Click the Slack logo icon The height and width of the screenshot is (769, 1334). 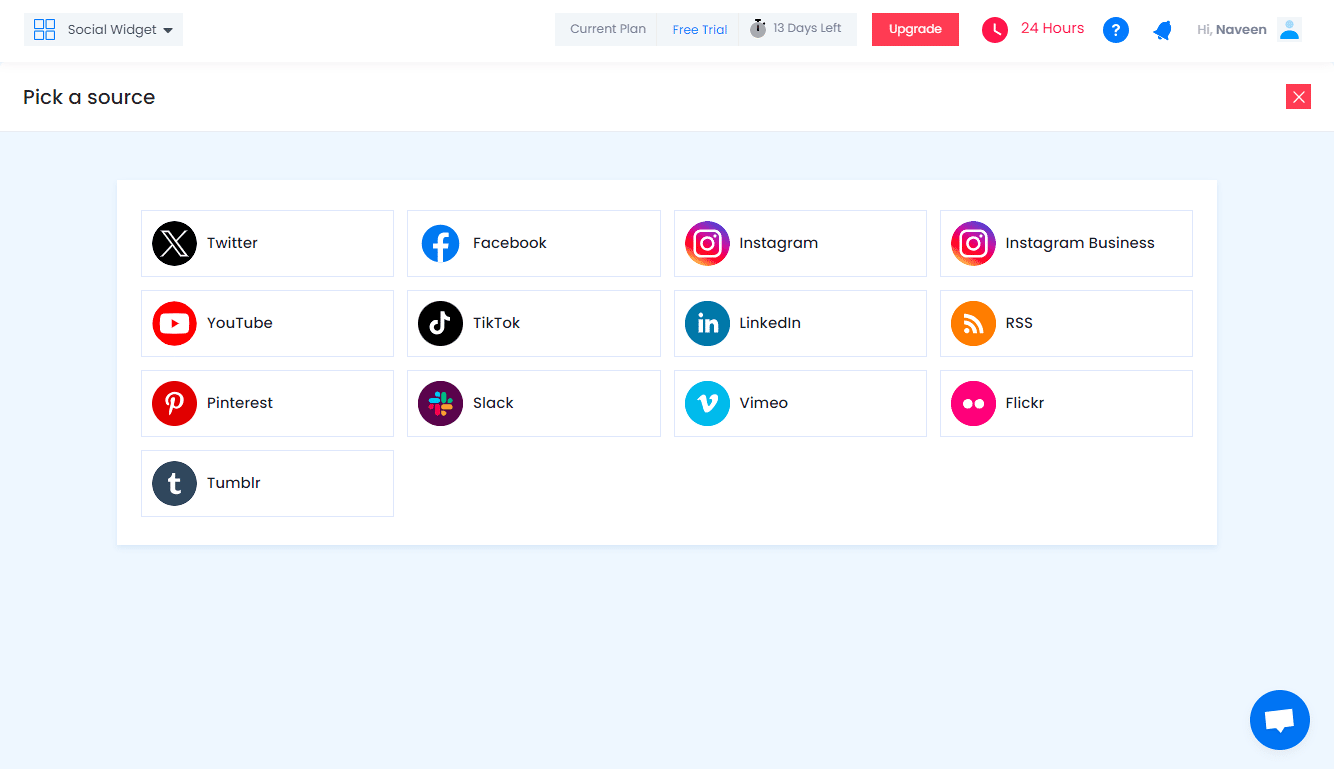440,403
